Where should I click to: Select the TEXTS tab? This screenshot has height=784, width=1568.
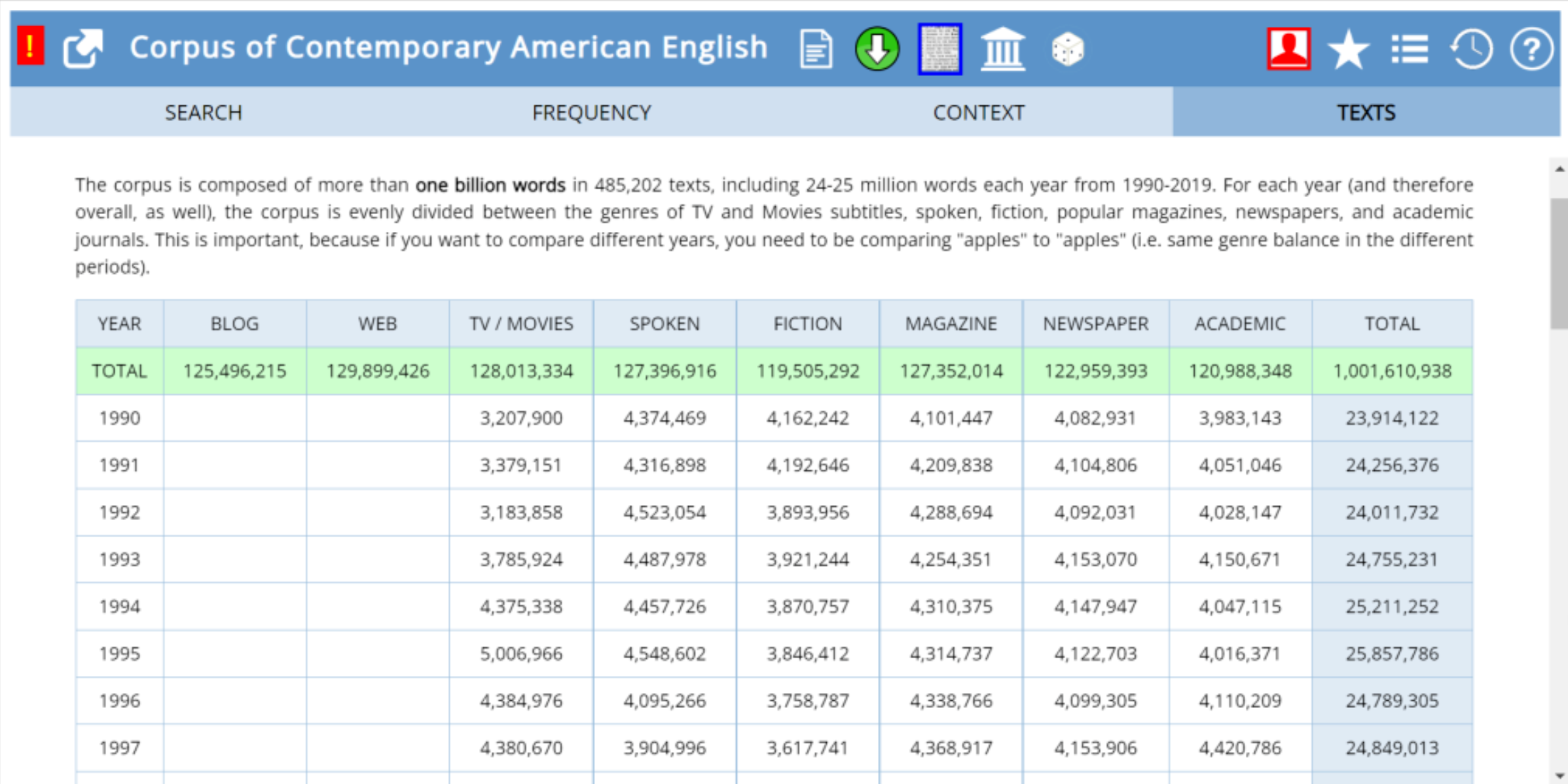[x=1366, y=113]
